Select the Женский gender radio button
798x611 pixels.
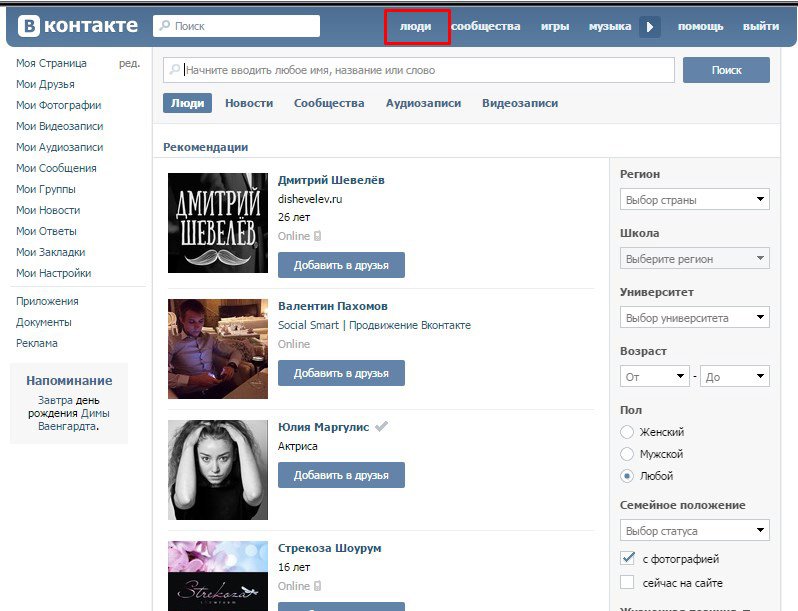point(627,432)
